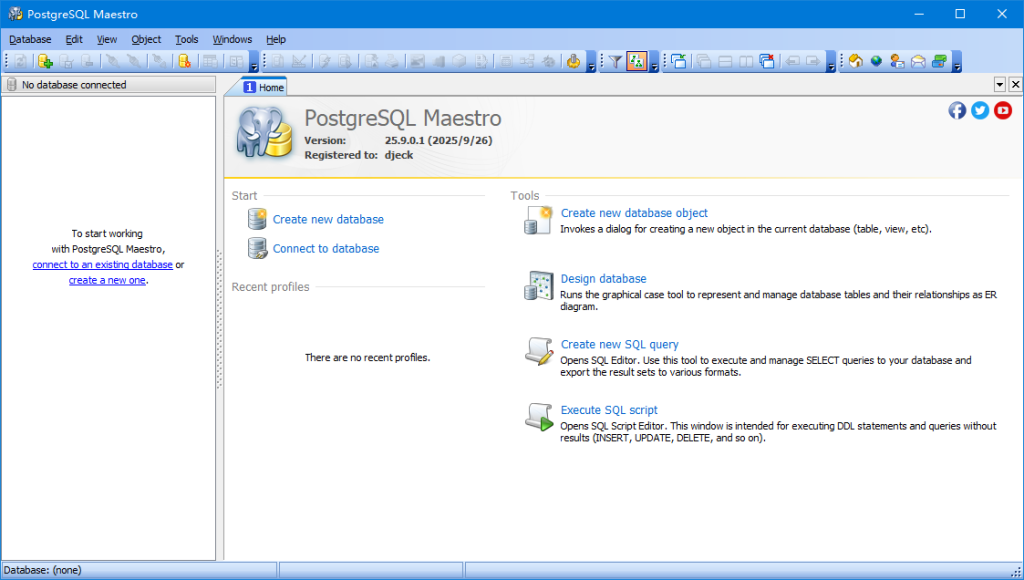Click the create database profile toolbar icon
Screen dimensions: 1024x580
pyautogui.click(x=45, y=62)
